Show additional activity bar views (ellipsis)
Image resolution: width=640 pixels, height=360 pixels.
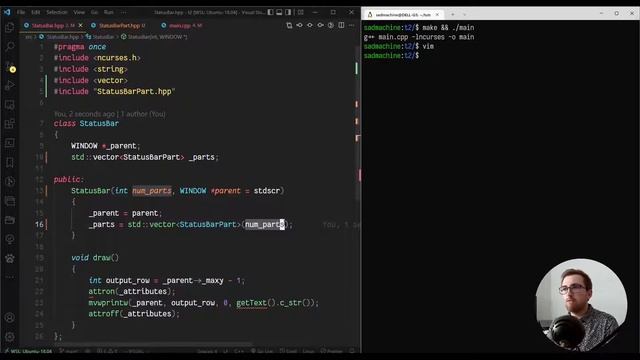[10, 277]
